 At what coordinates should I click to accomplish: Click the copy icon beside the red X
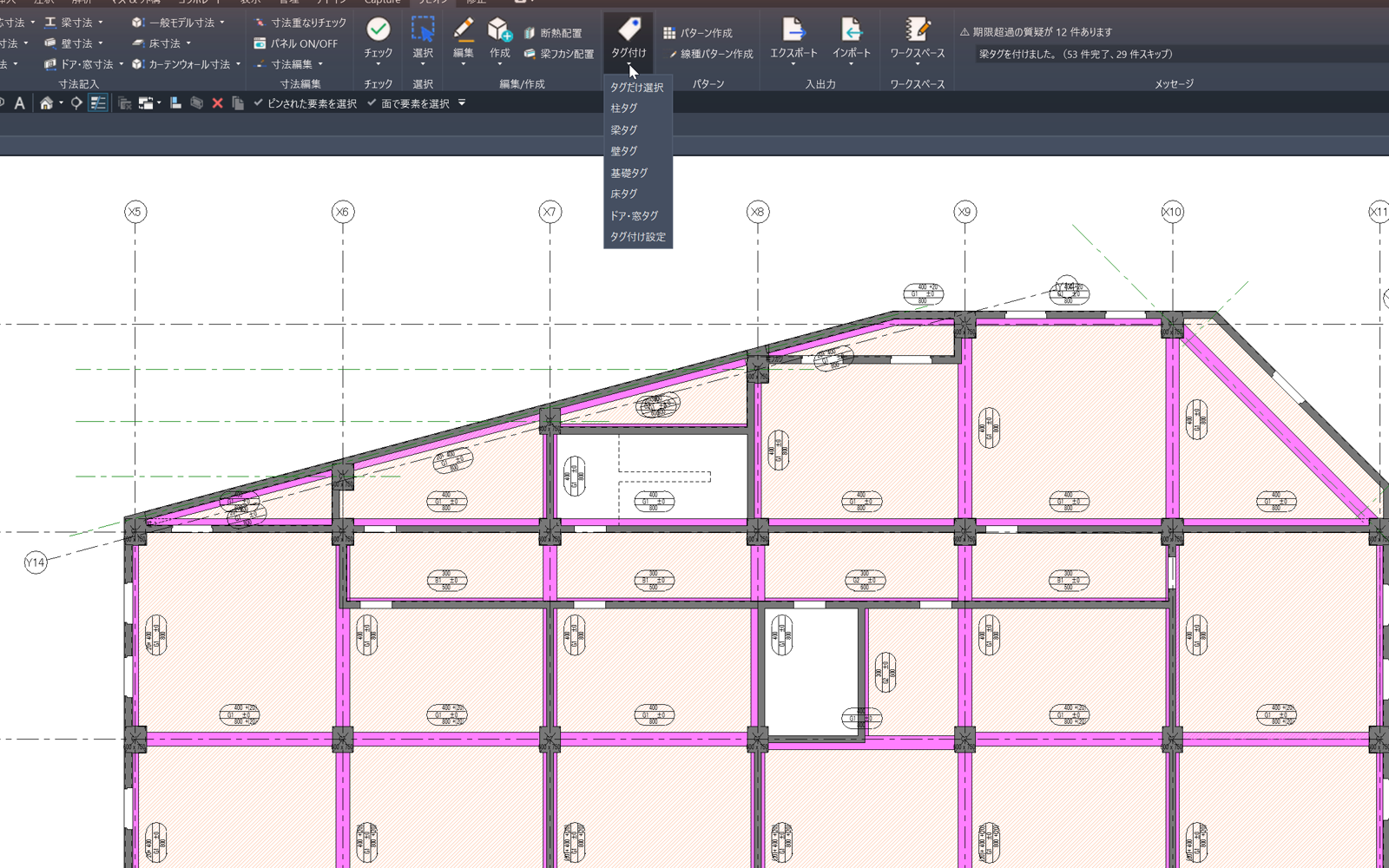(237, 103)
